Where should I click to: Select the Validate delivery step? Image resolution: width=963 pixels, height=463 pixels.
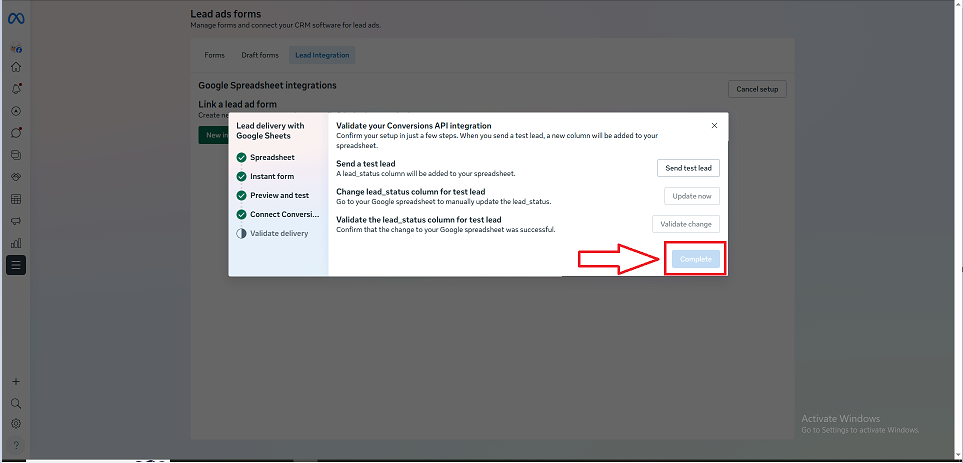pyautogui.click(x=279, y=233)
